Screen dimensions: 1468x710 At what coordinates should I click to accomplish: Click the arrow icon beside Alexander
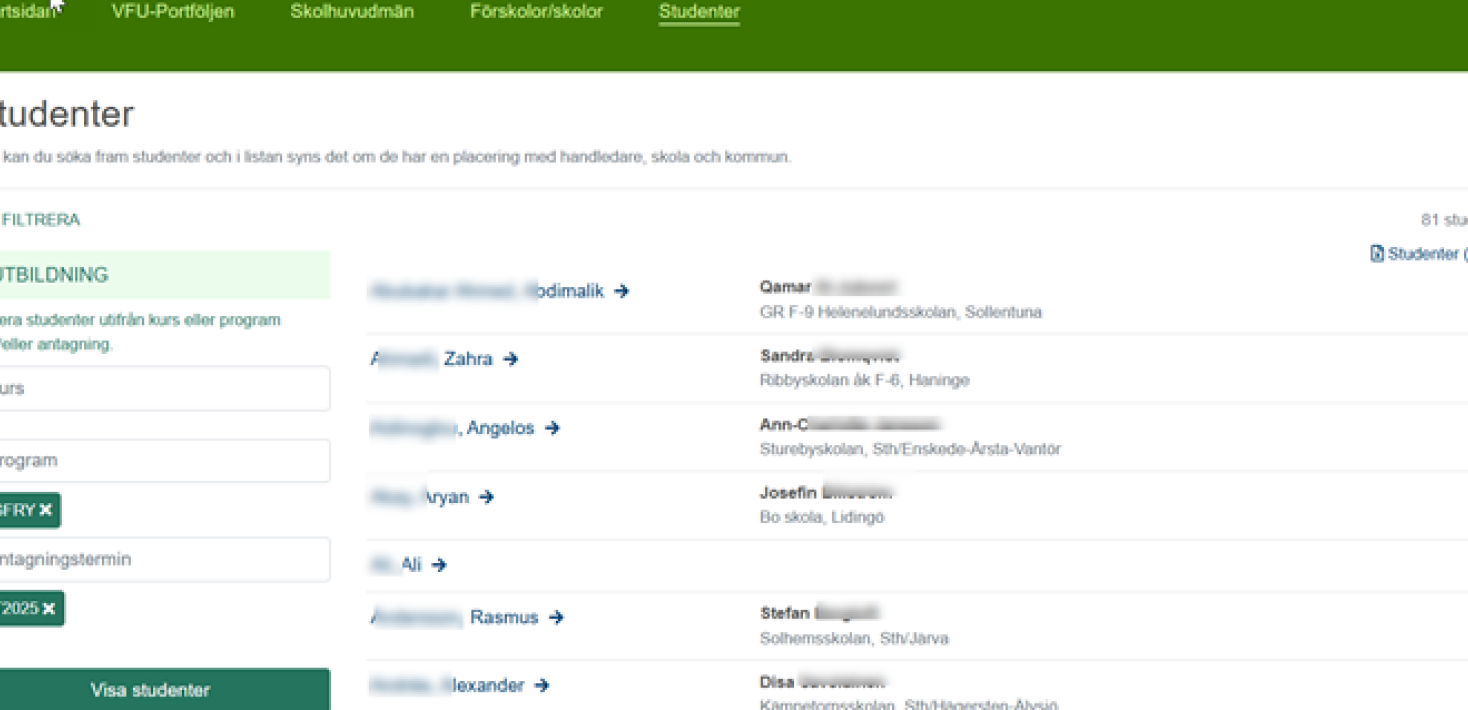click(542, 686)
